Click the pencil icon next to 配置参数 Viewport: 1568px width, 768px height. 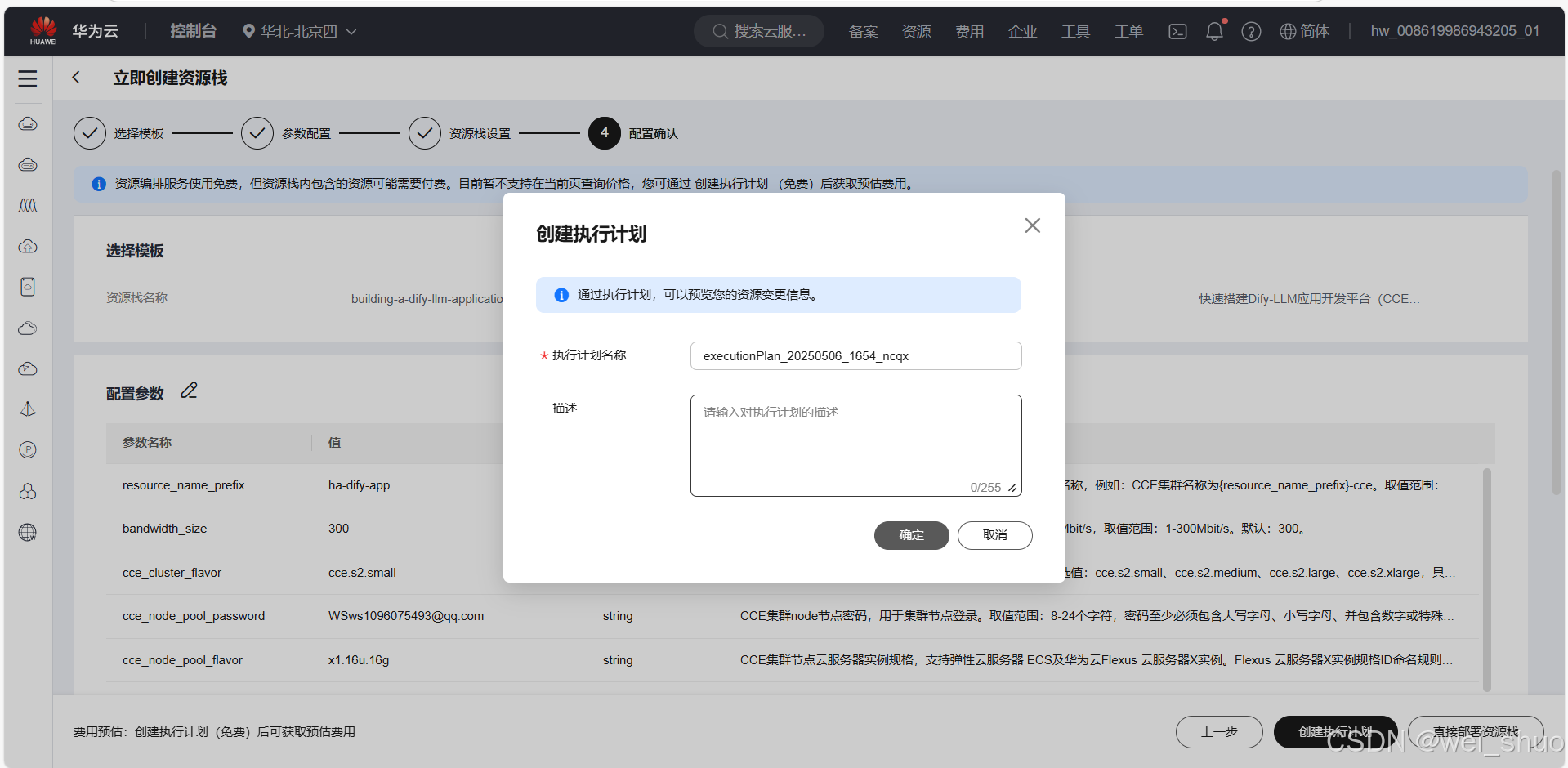189,390
